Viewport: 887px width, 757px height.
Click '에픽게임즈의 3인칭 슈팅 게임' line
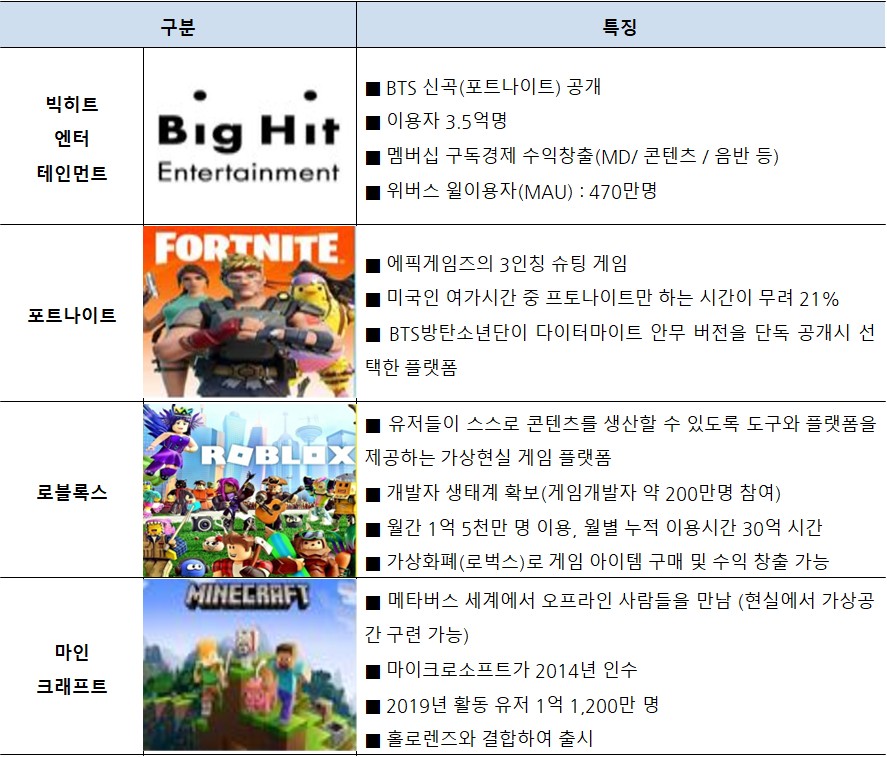(496, 263)
